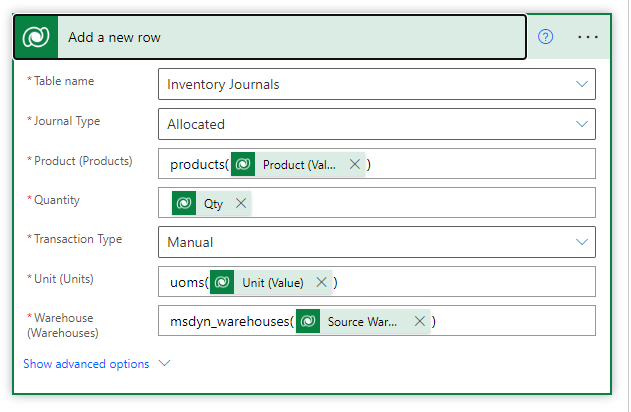Viewport: 631px width, 412px height.
Task: Click the Dataverse connector icon in the header
Action: 36,37
